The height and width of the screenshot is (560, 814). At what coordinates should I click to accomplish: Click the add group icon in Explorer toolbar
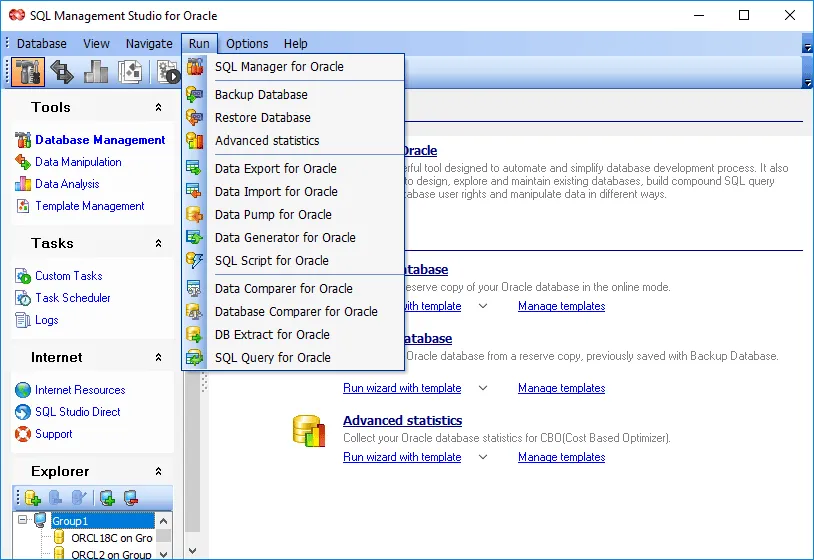107,498
